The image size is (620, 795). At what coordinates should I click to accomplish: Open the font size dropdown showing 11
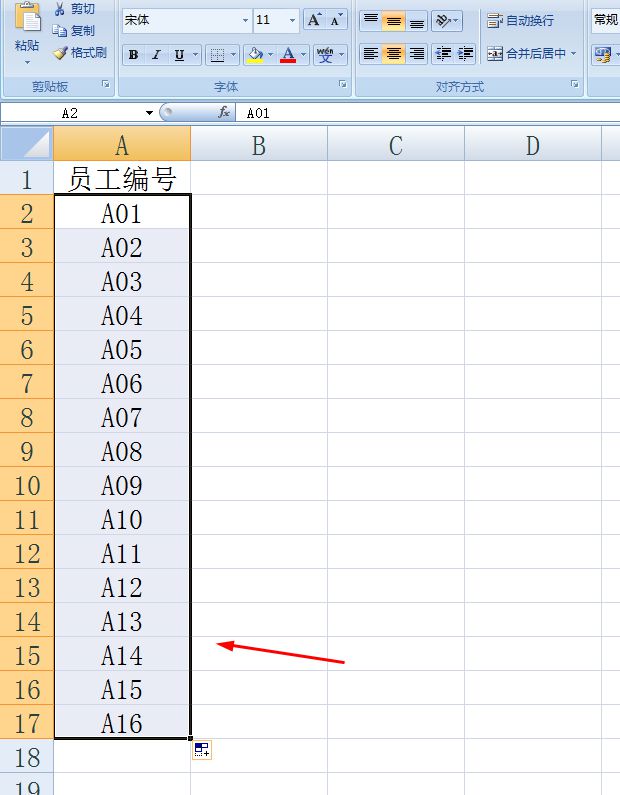point(293,20)
